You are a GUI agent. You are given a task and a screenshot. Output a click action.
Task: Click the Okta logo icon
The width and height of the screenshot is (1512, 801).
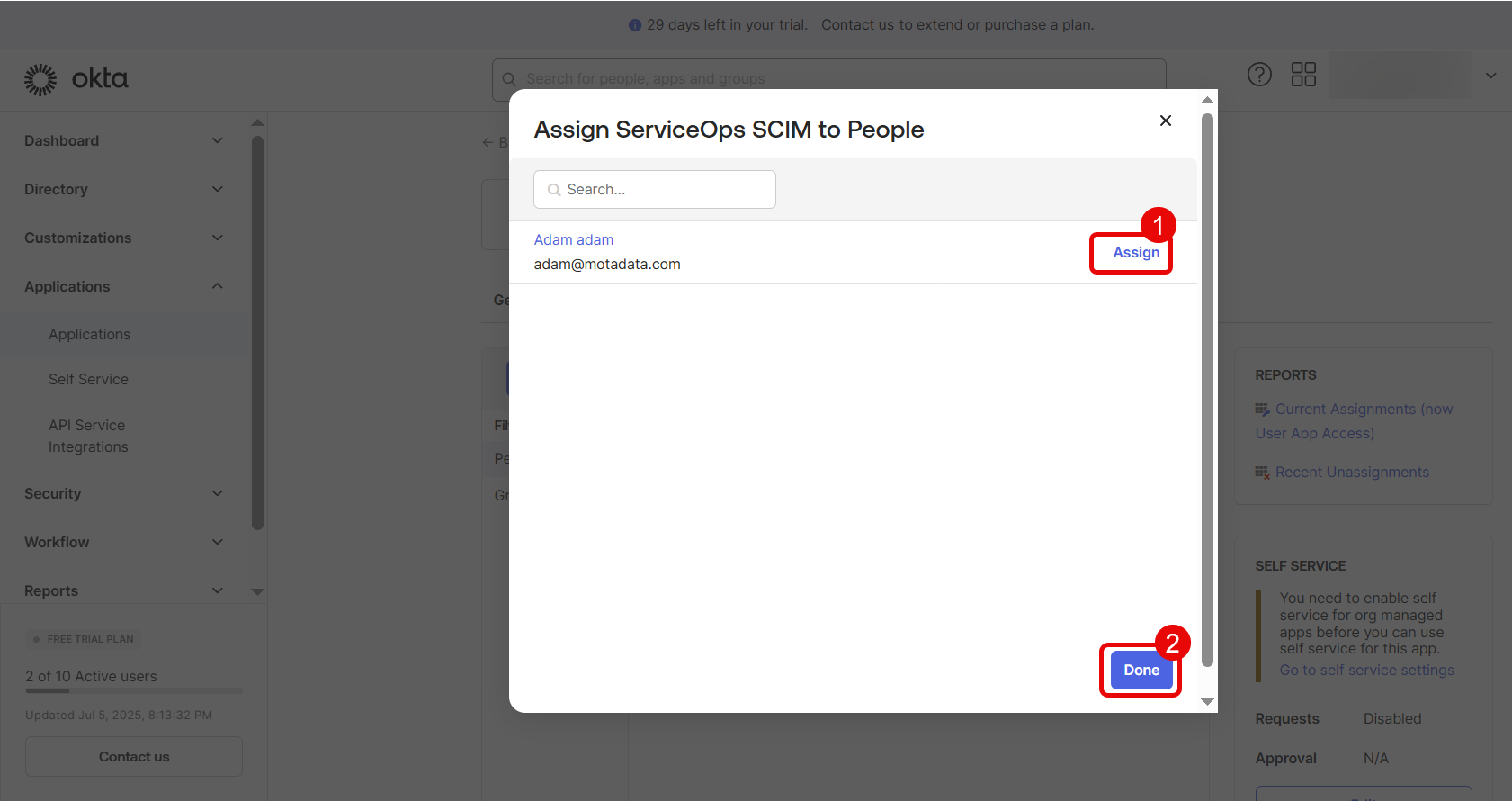coord(40,79)
